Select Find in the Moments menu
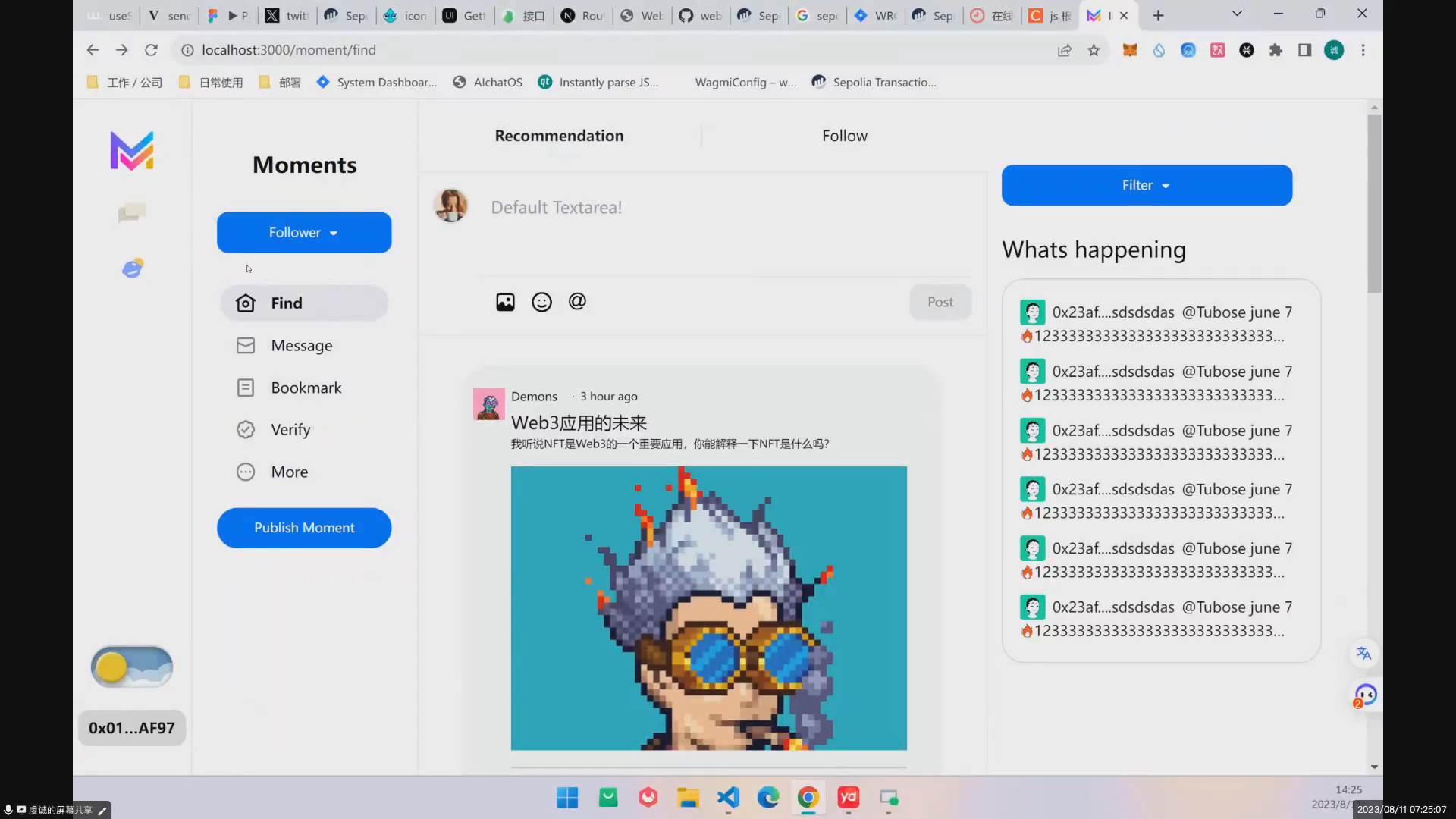1456x819 pixels. pos(304,303)
